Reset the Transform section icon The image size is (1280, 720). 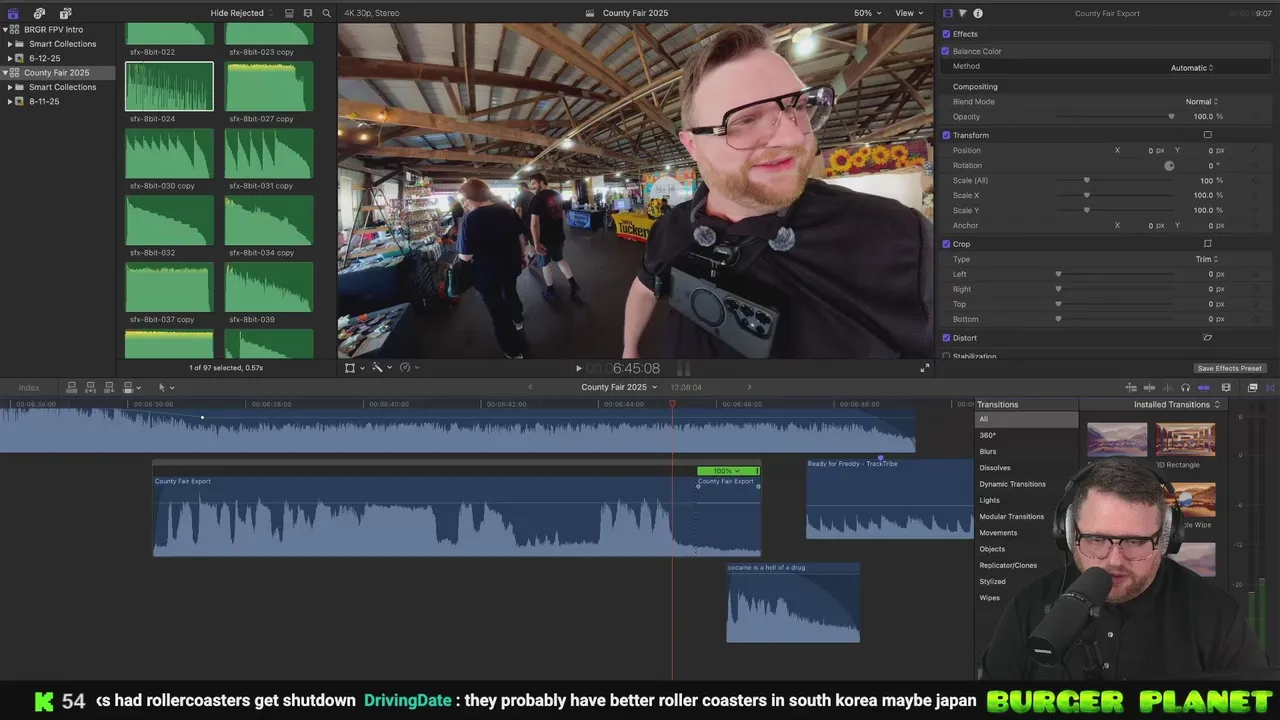tap(1207, 135)
